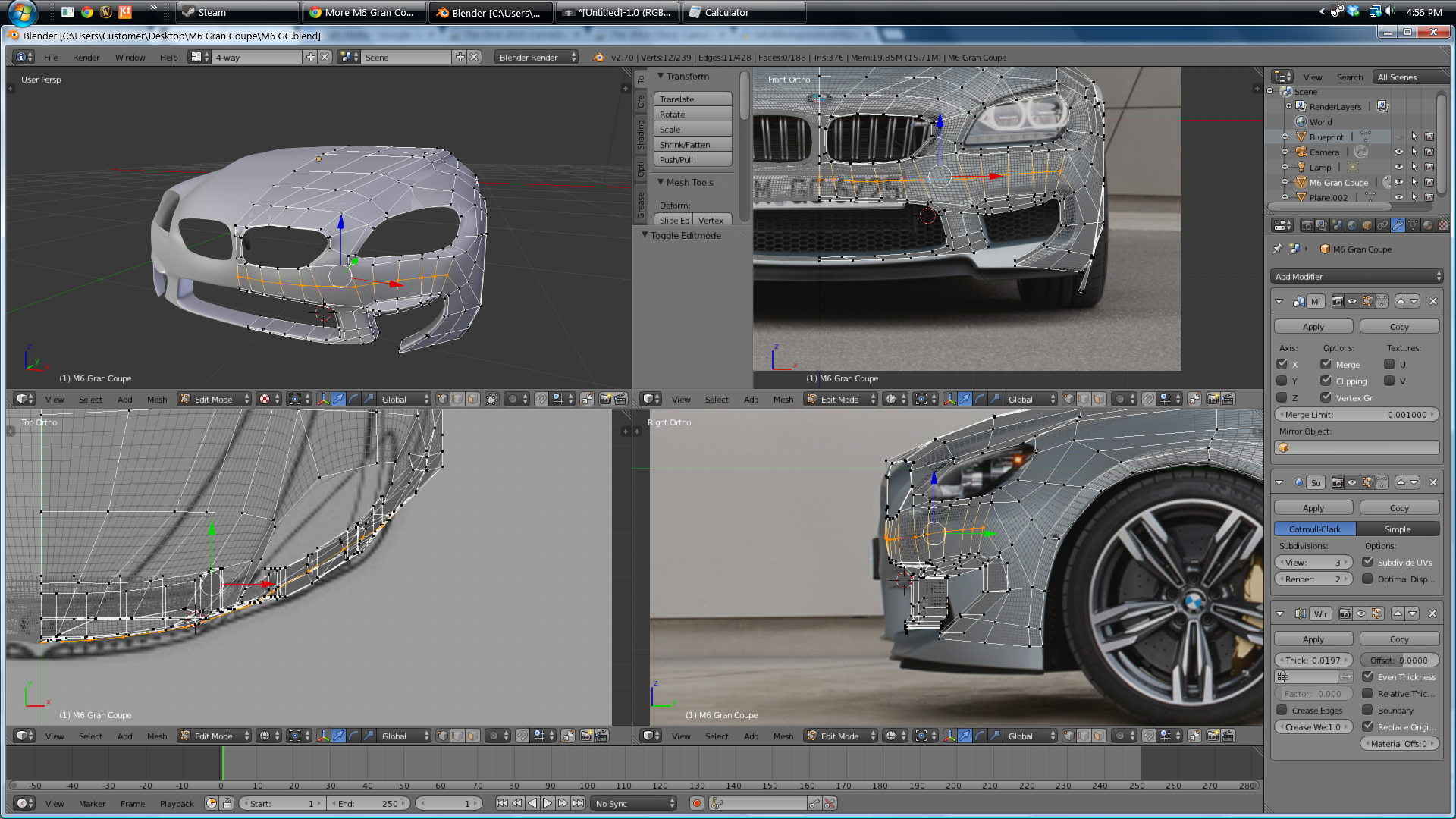
Task: Open the World properties globe tab
Action: click(x=1352, y=225)
